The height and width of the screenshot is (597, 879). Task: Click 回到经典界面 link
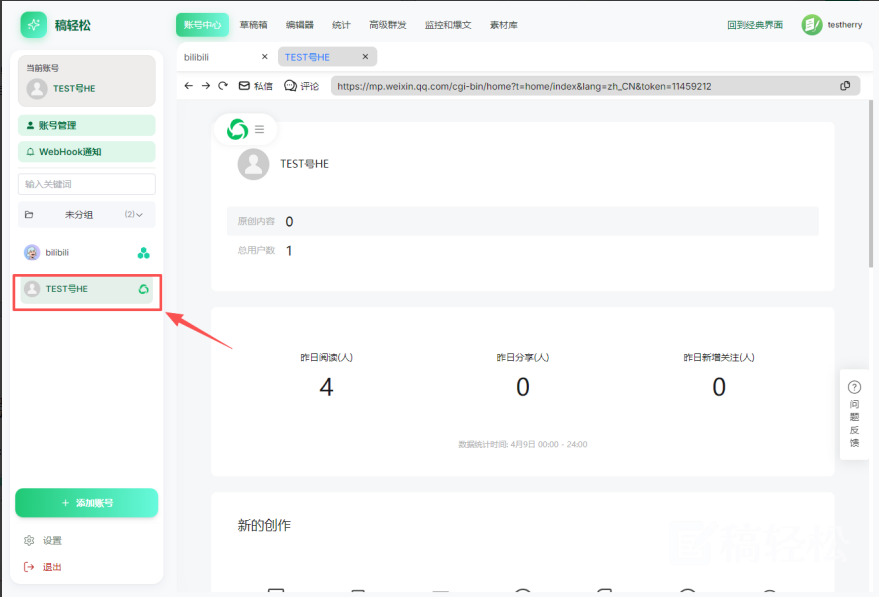tap(755, 25)
